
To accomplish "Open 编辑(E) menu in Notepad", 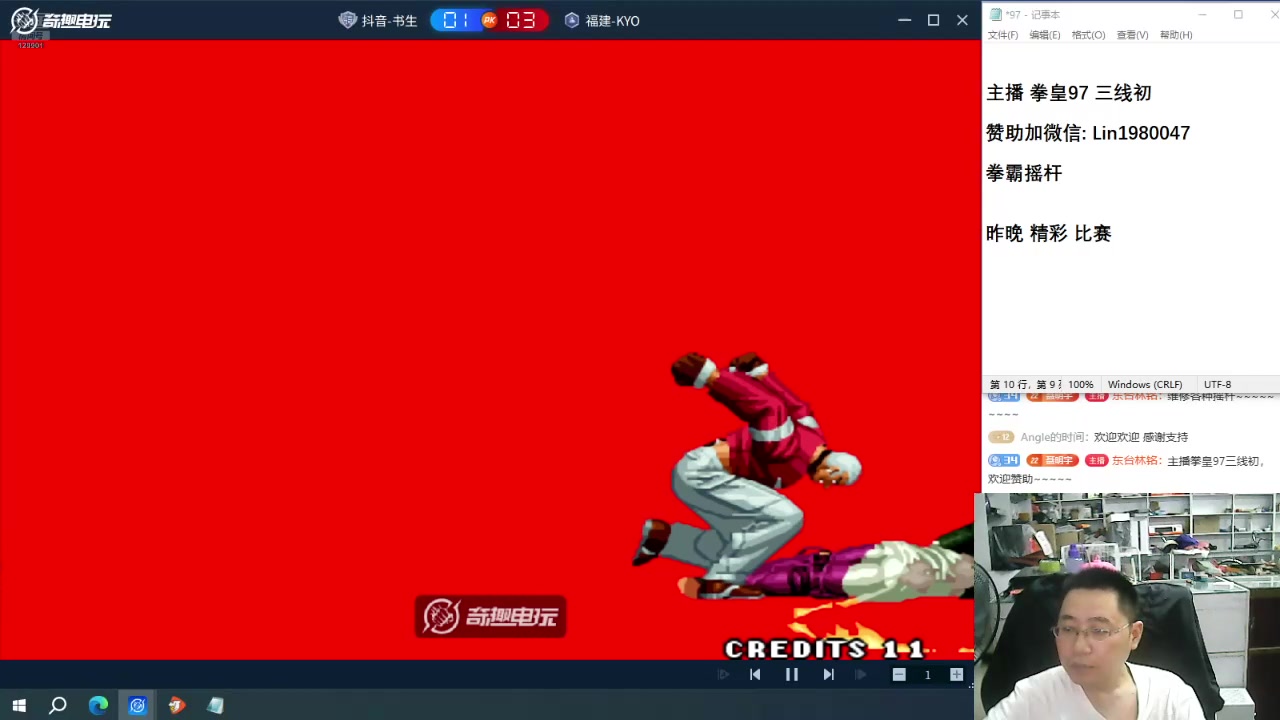I will [1045, 35].
